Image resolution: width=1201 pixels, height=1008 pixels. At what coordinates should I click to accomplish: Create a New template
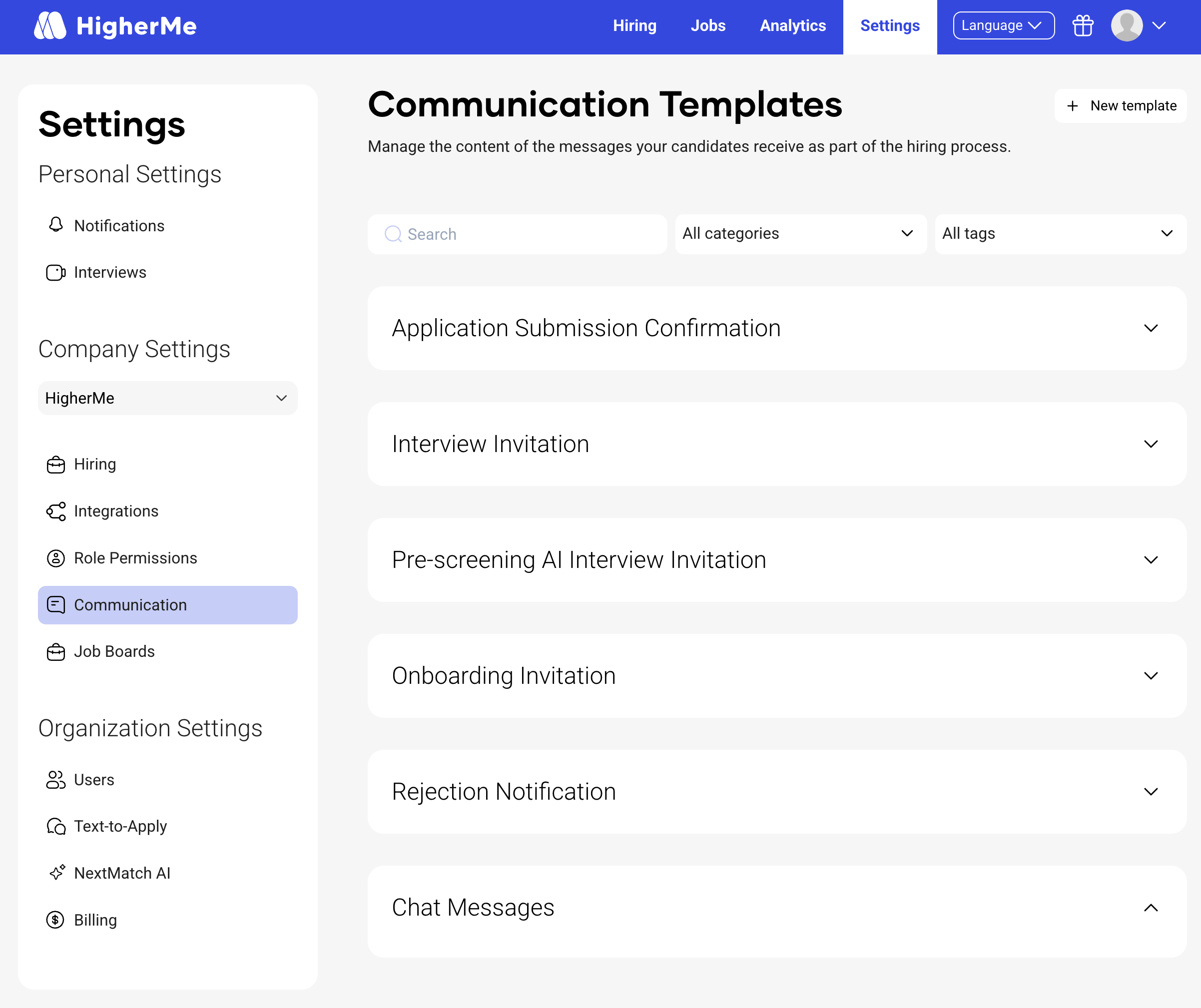click(1121, 106)
